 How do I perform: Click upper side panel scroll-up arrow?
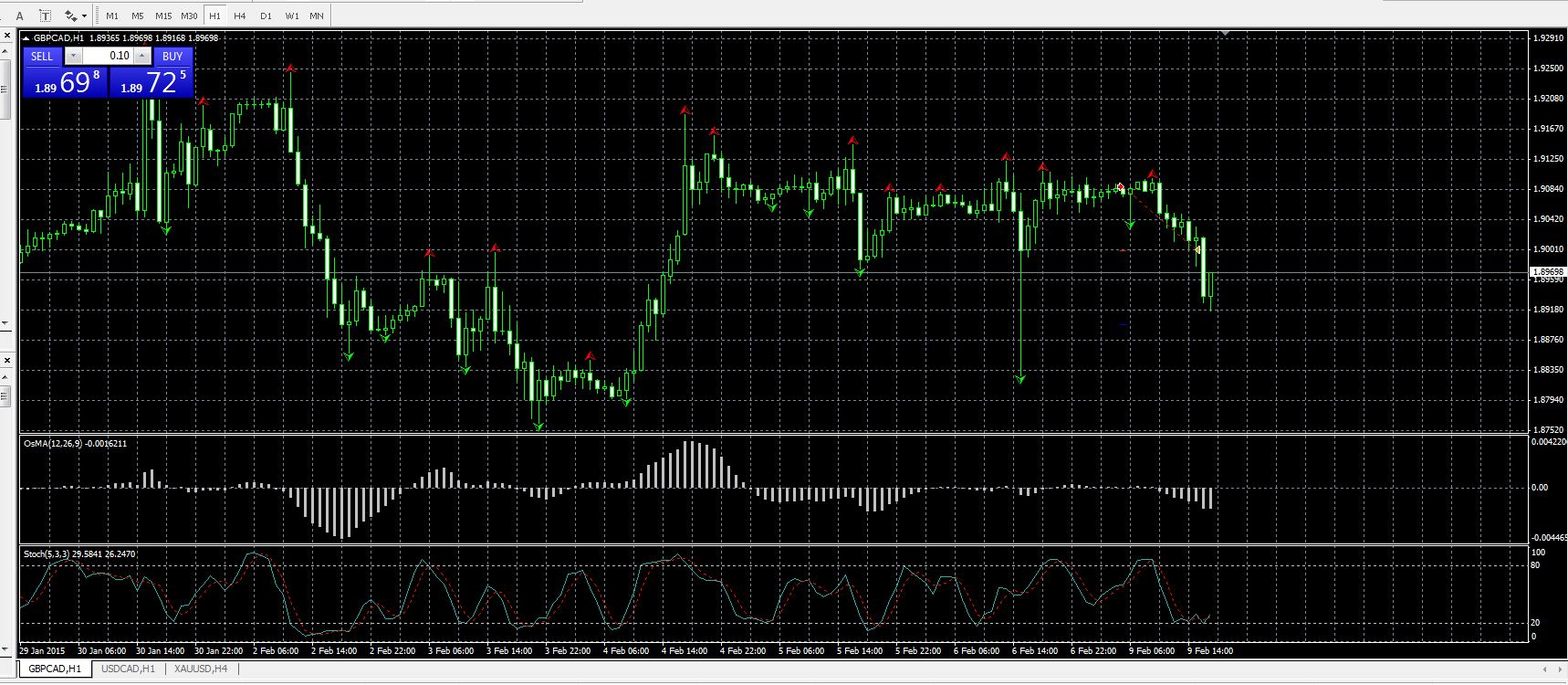pos(5,49)
